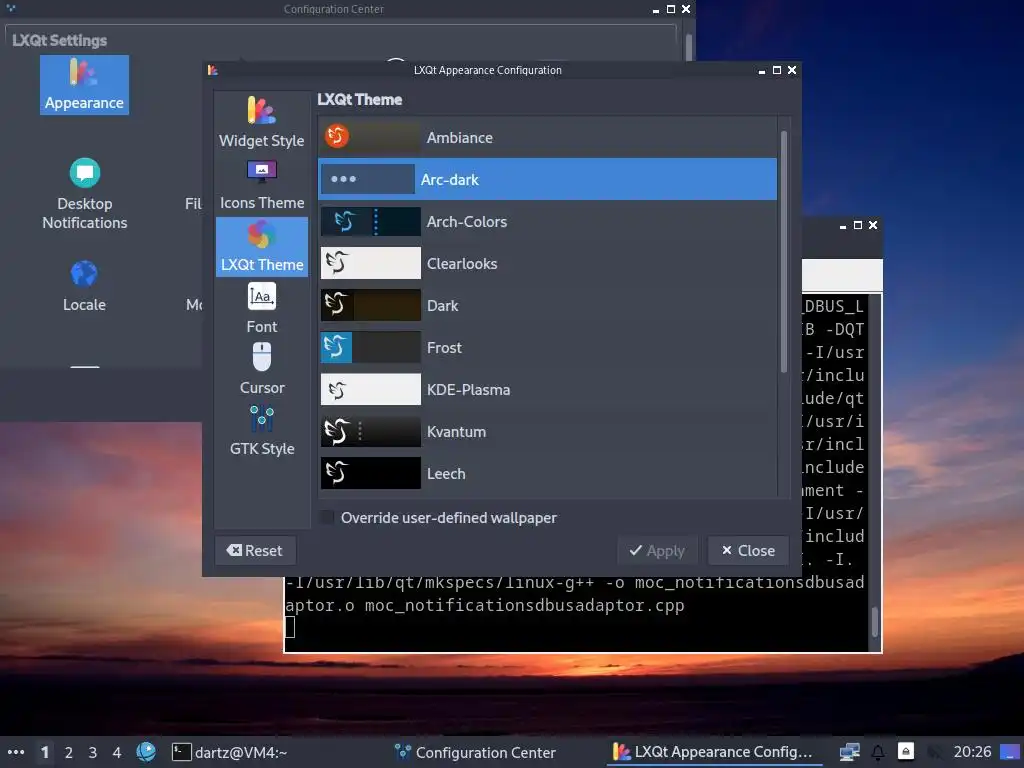Viewport: 1024px width, 768px height.
Task: Select the LXQt Theme section
Action: [x=261, y=247]
